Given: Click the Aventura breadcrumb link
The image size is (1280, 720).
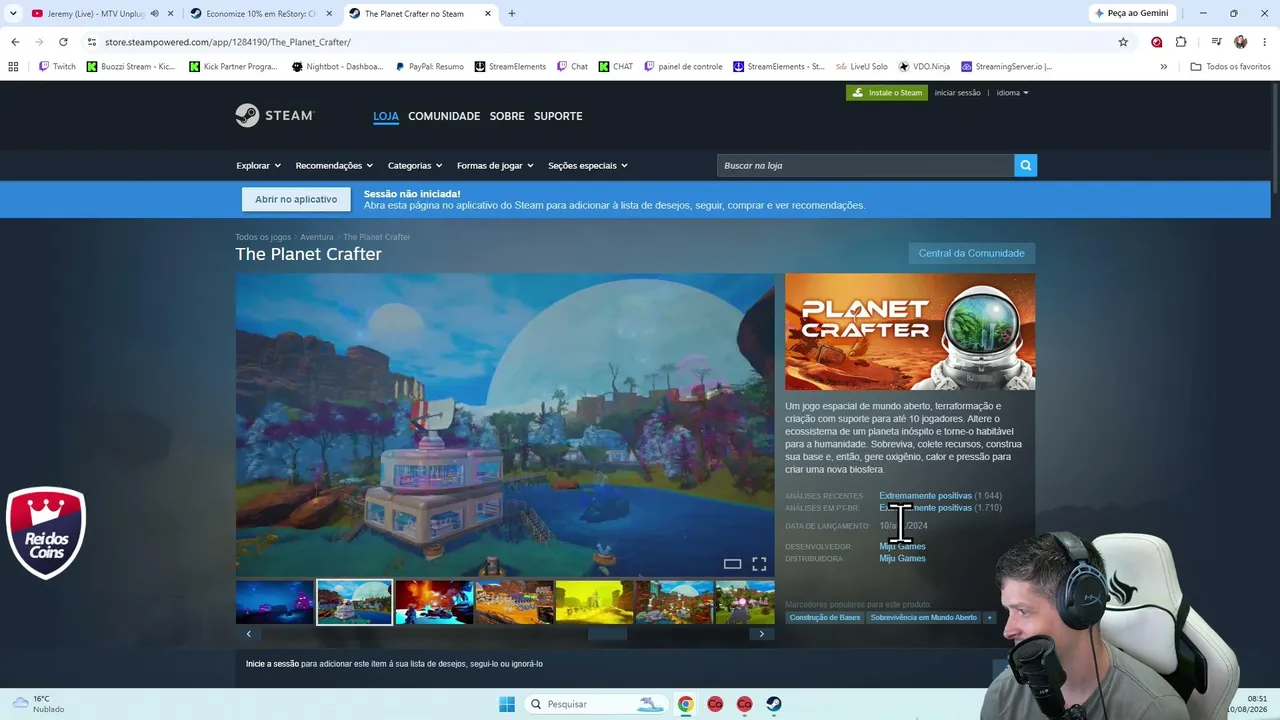Looking at the screenshot, I should (x=317, y=237).
